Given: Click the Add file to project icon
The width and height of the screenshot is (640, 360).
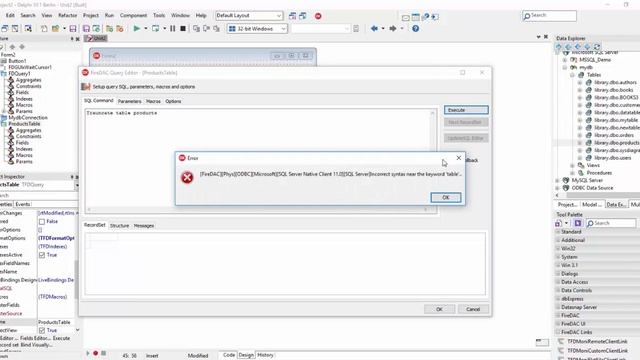Looking at the screenshot, I should click(109, 29).
